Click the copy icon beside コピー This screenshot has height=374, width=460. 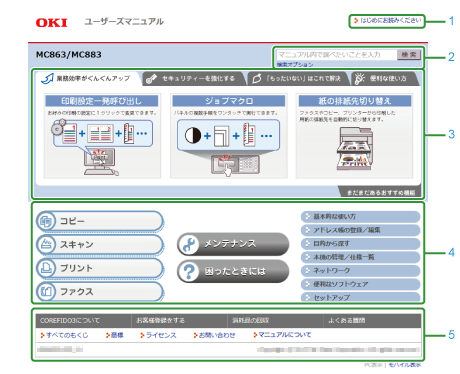[x=46, y=221]
